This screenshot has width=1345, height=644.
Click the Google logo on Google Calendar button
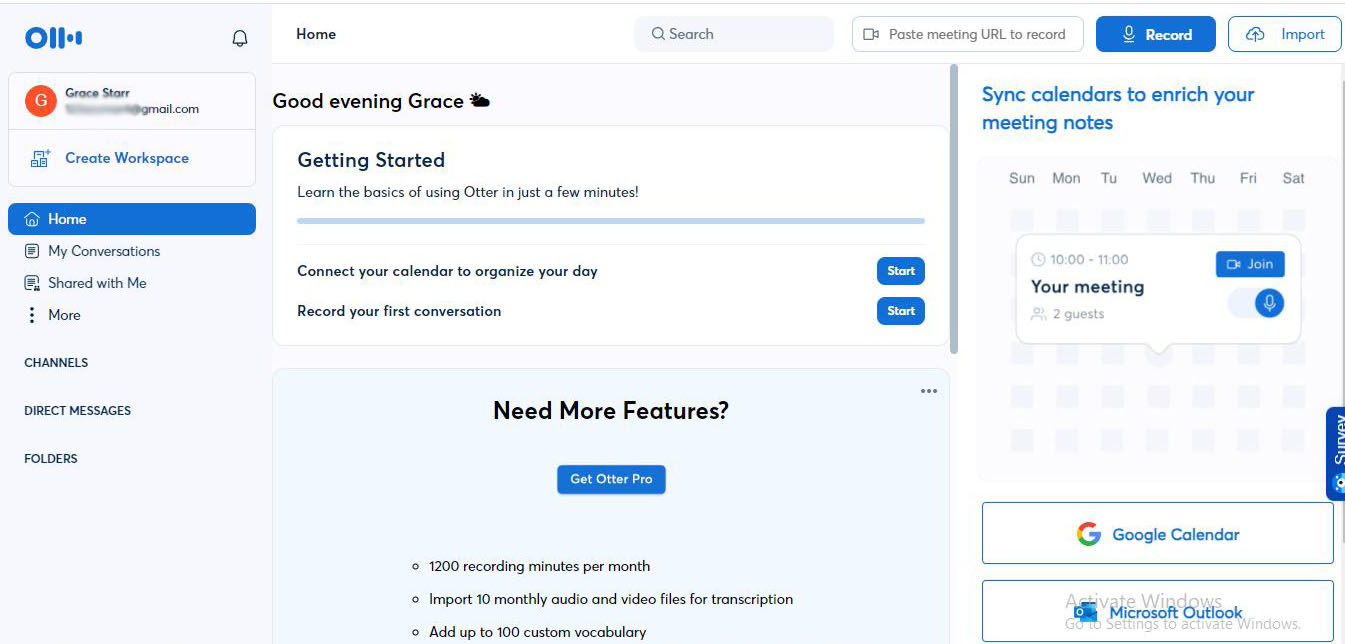[1089, 534]
